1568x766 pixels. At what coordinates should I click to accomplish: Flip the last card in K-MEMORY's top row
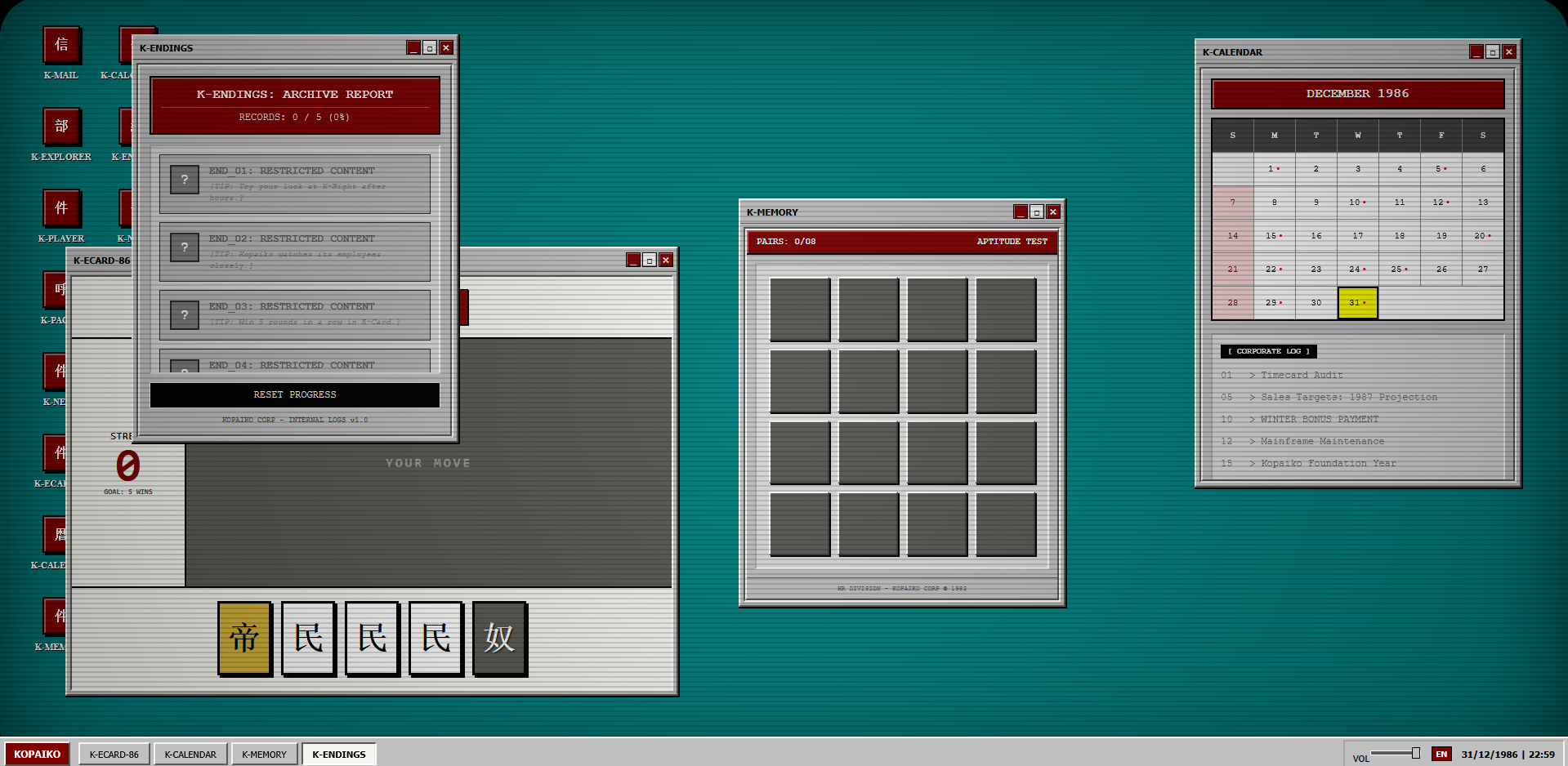1006,310
